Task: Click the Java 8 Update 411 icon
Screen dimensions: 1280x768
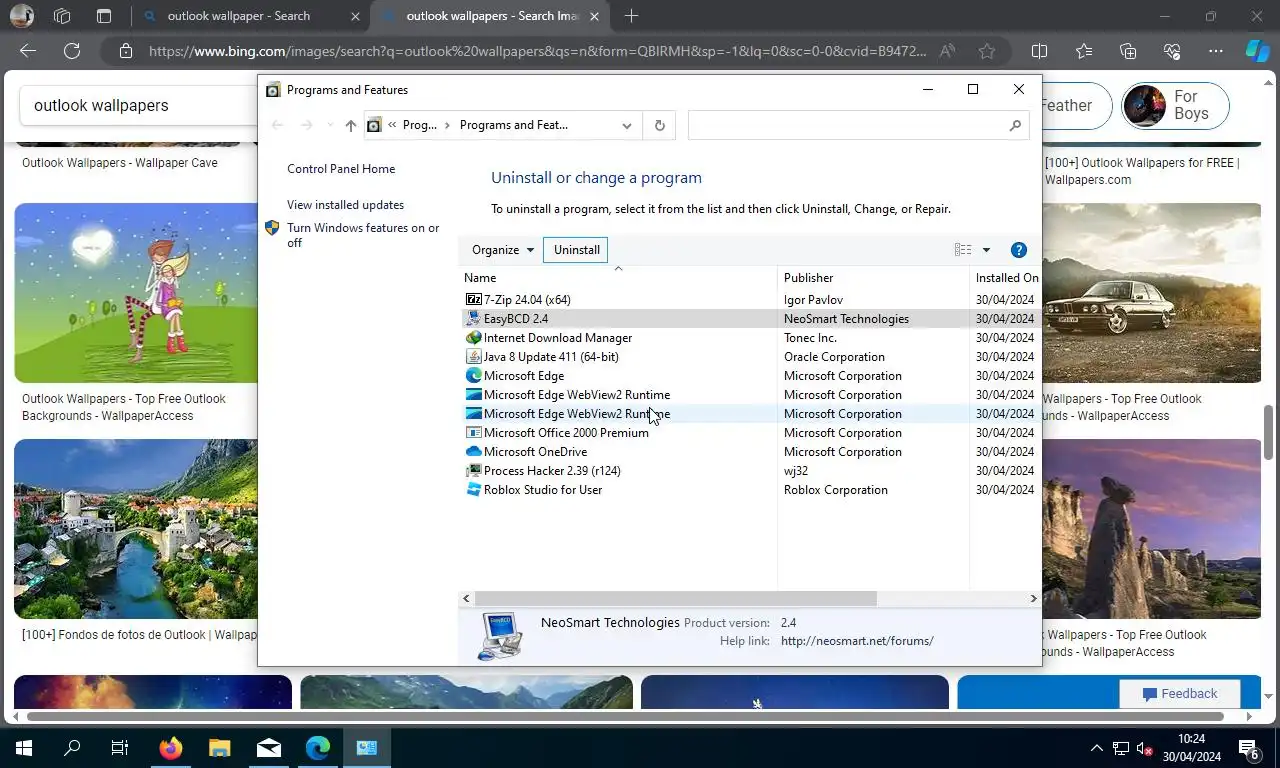Action: pyautogui.click(x=473, y=356)
